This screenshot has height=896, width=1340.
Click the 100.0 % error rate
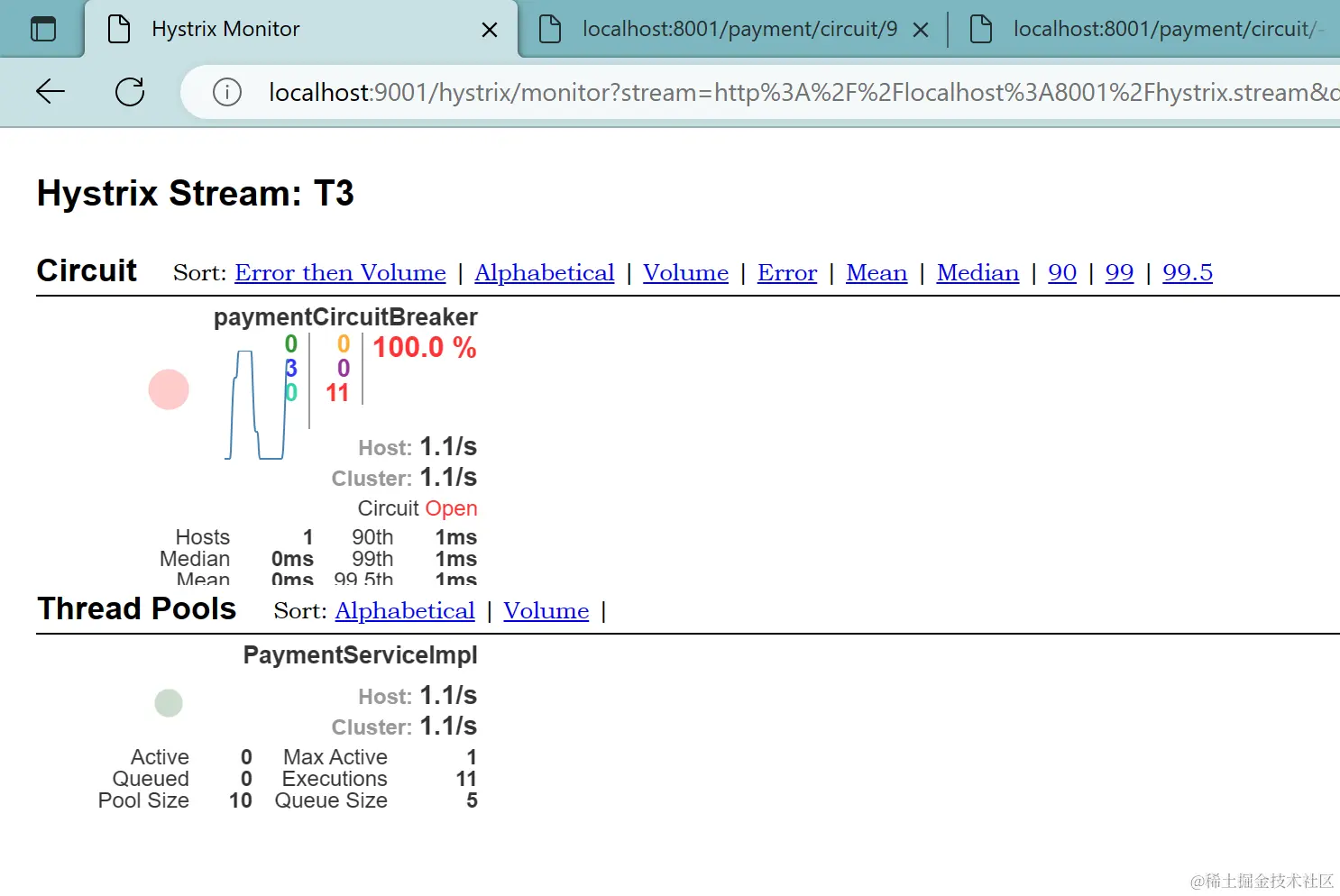click(x=425, y=347)
